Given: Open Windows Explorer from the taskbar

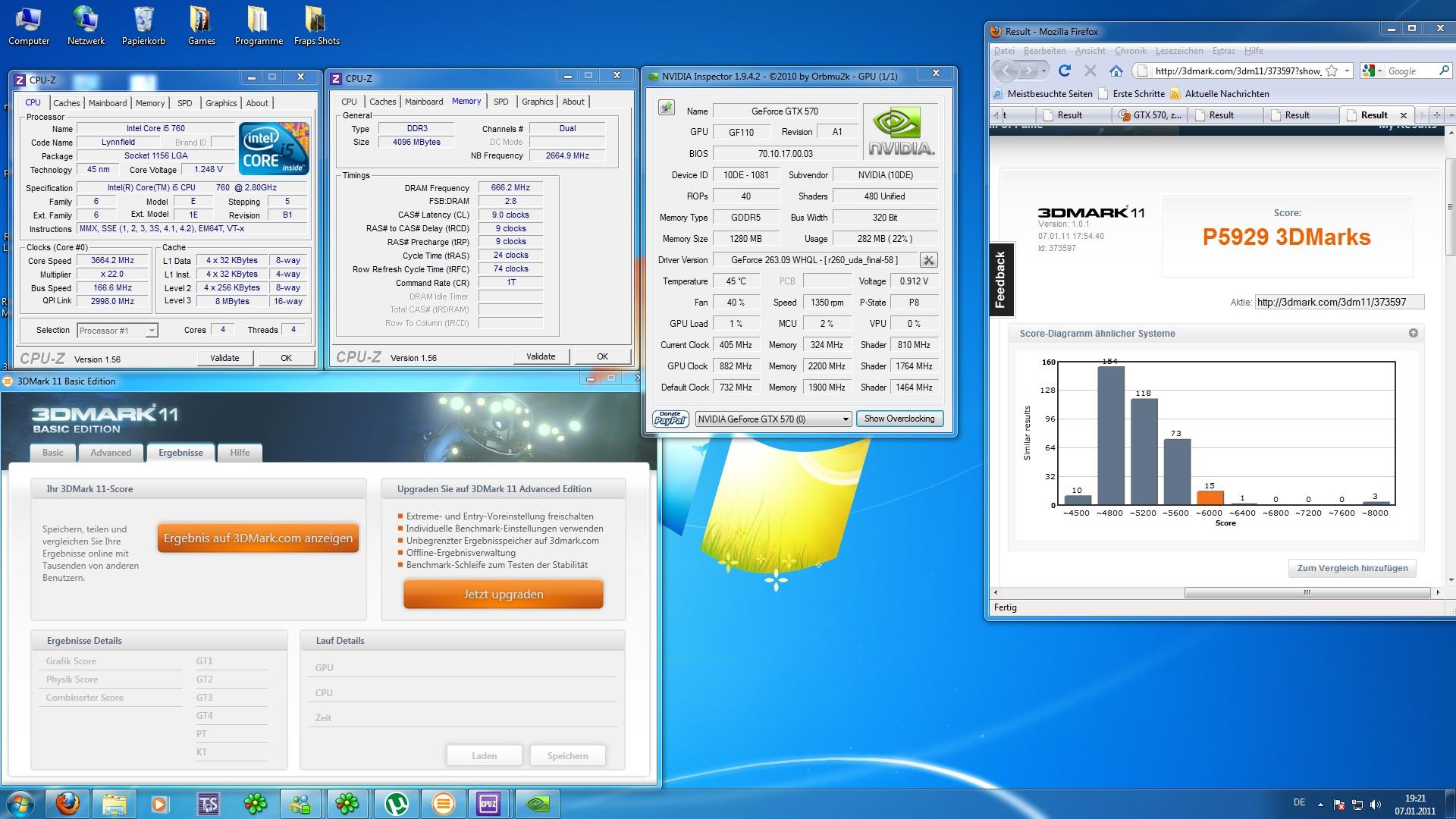Looking at the screenshot, I should [114, 803].
